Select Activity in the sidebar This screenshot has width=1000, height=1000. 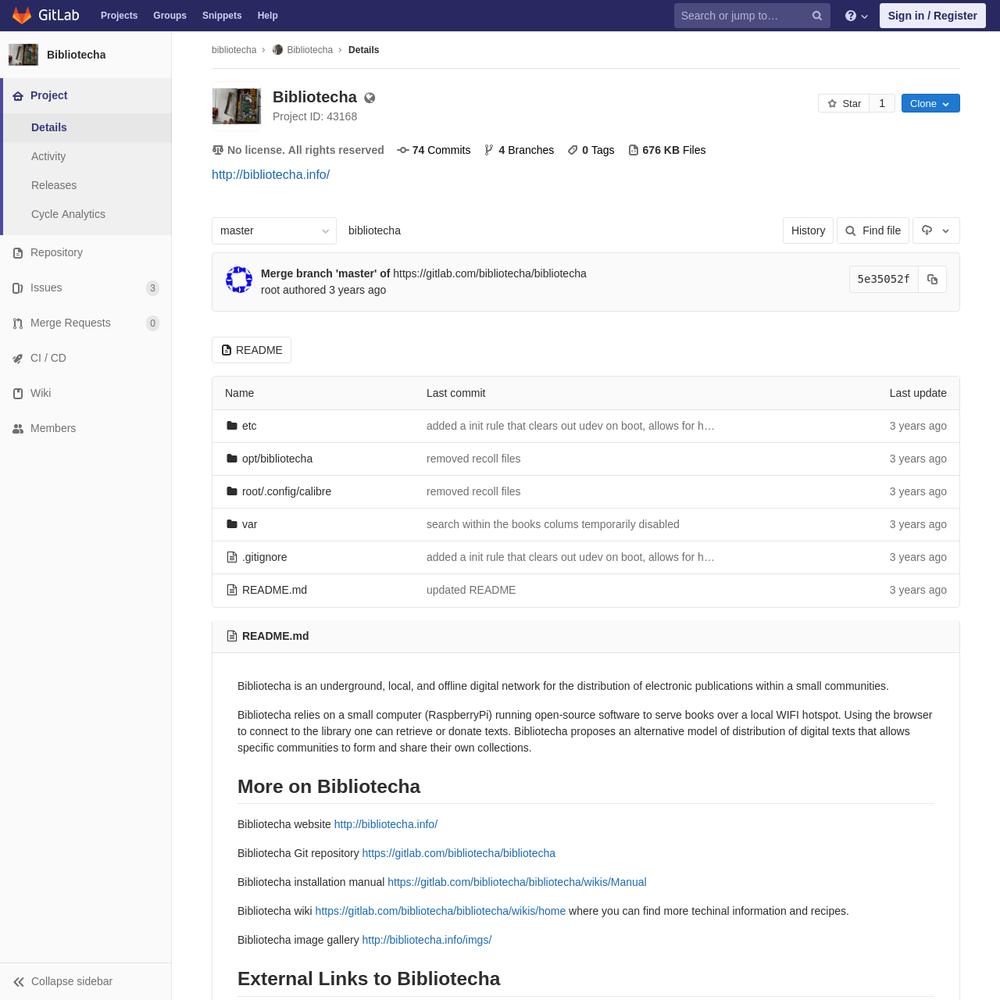pyautogui.click(x=48, y=156)
